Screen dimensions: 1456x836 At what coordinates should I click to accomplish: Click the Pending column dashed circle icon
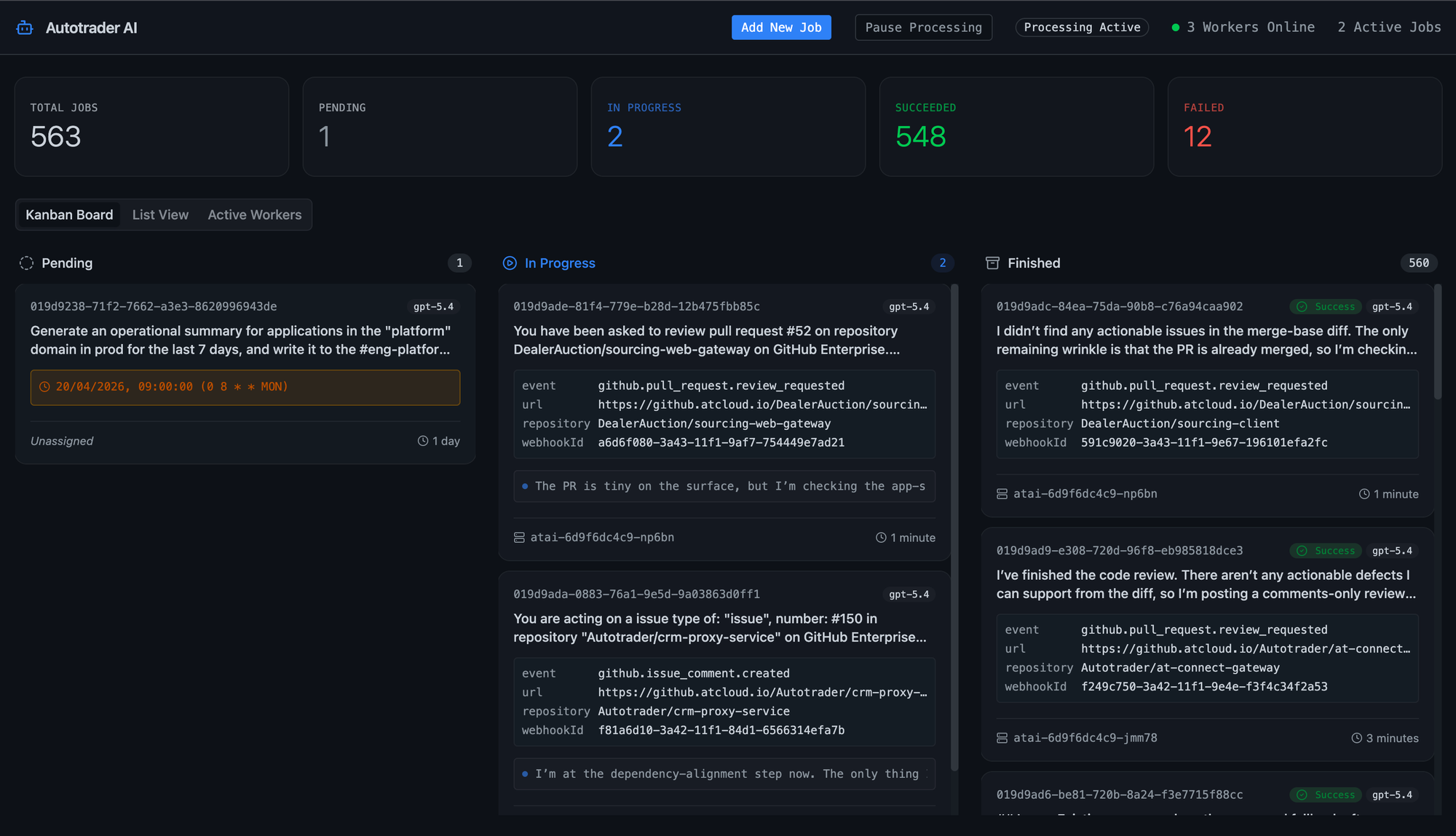[26, 263]
